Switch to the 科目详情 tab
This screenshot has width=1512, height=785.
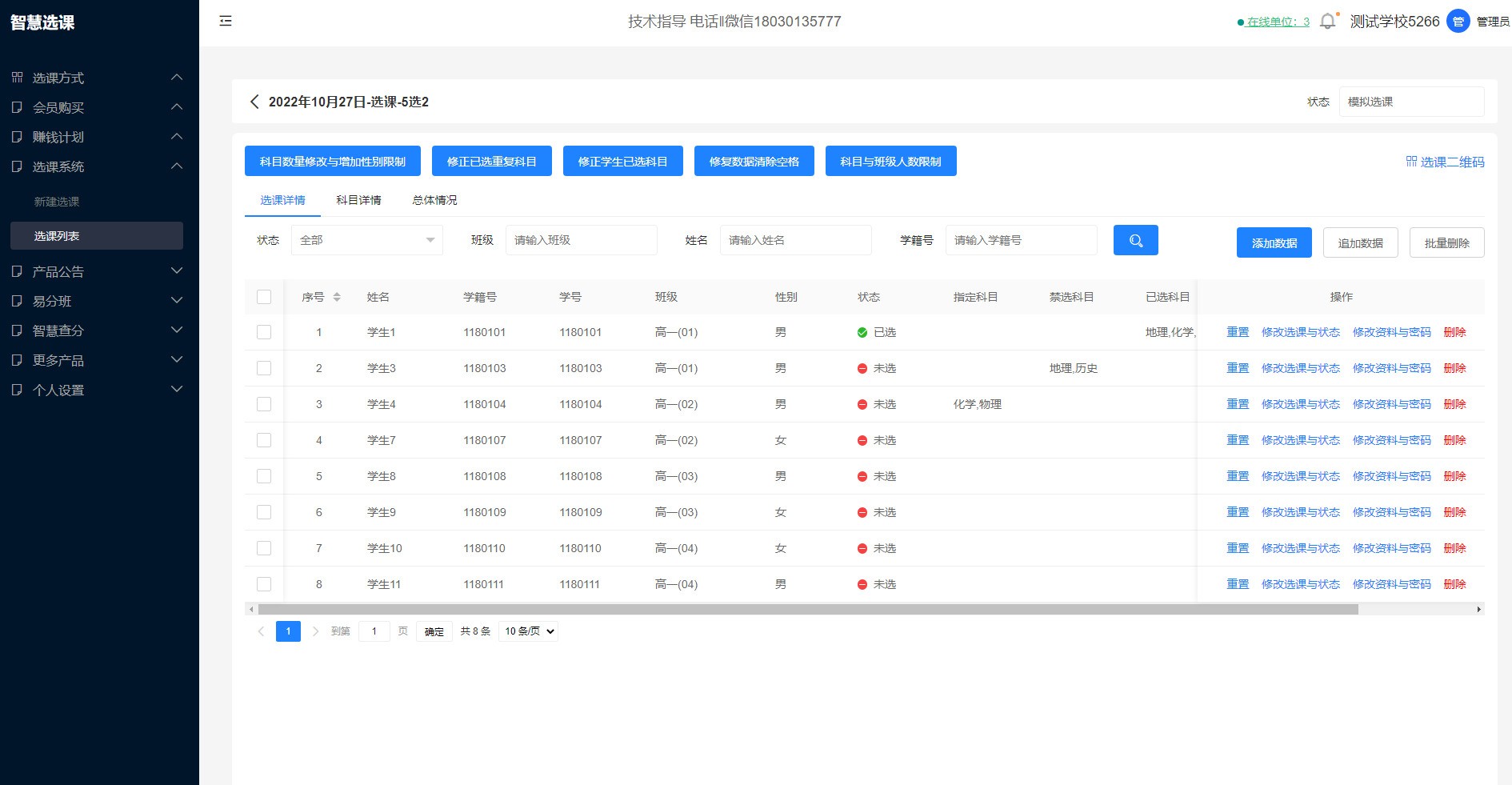click(358, 200)
